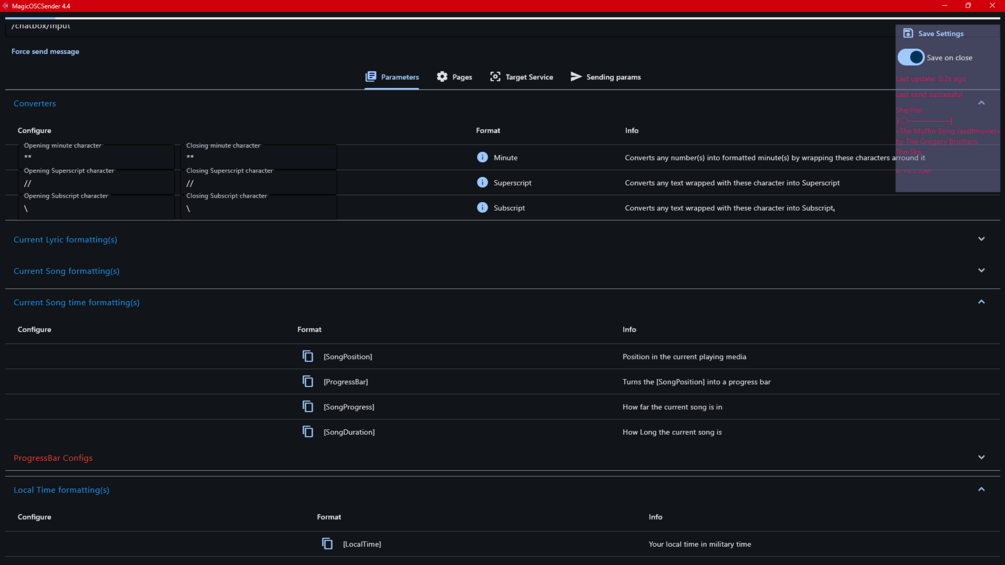Click the Subscript format label
The width and height of the screenshot is (1005, 565).
click(x=509, y=208)
